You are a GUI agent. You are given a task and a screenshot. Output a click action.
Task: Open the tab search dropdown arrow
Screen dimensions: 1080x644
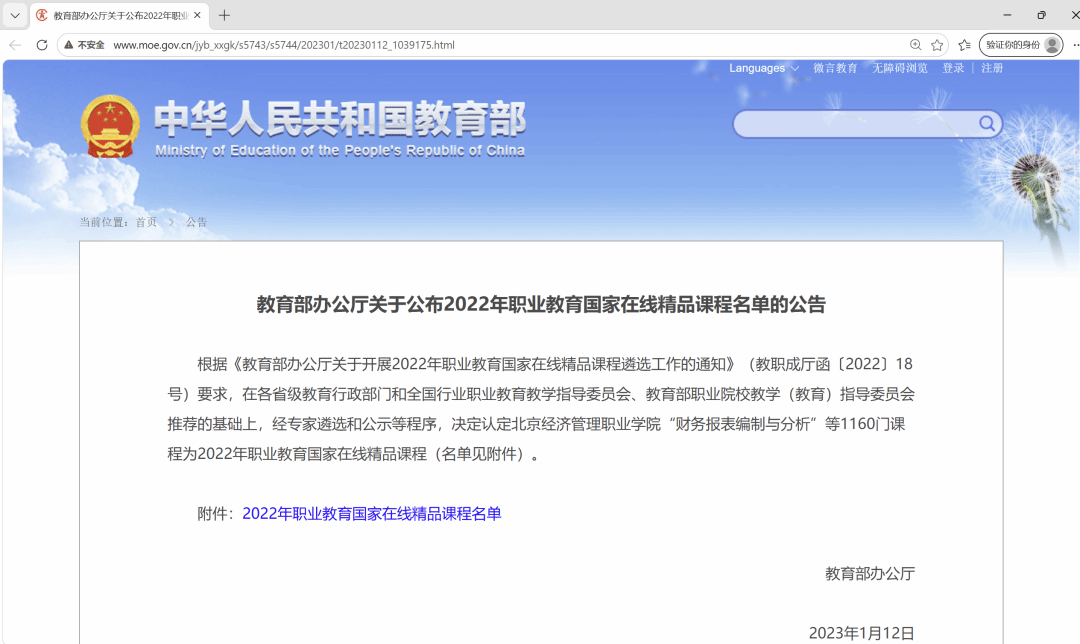[x=14, y=15]
